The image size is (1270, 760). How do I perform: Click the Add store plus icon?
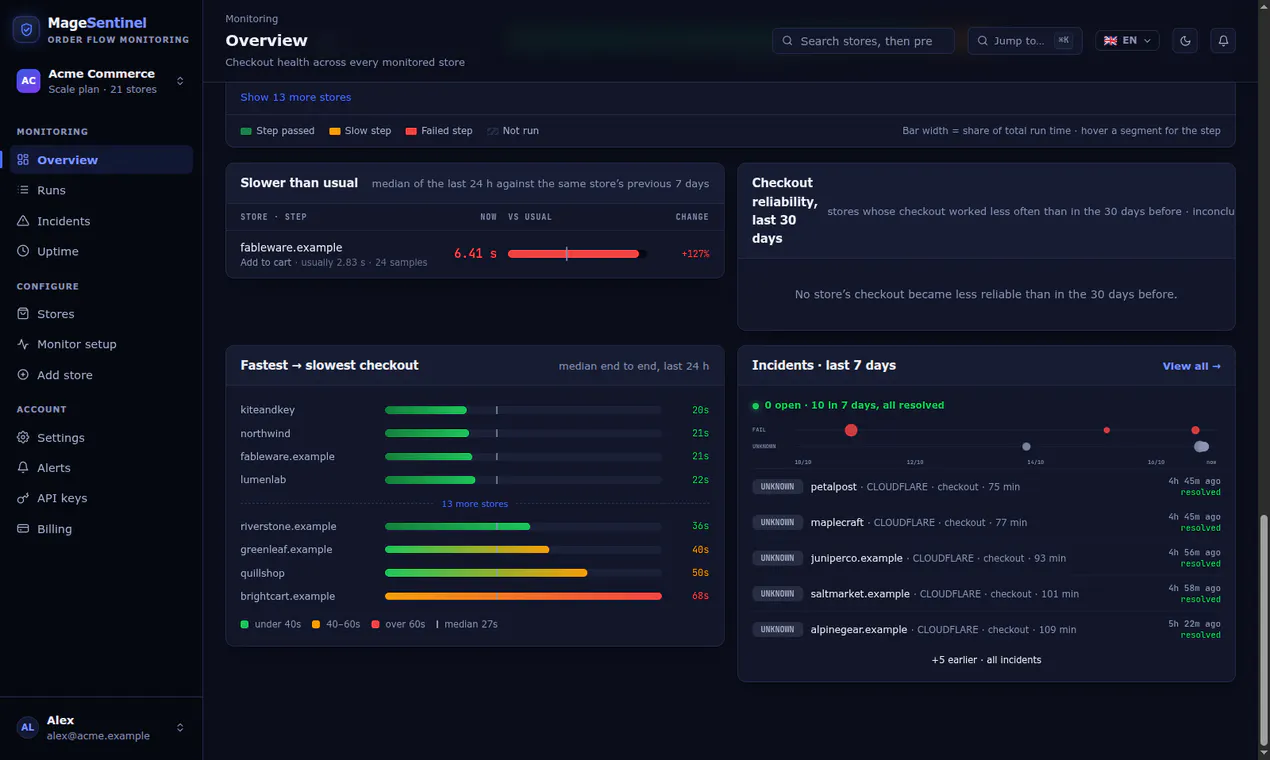23,375
